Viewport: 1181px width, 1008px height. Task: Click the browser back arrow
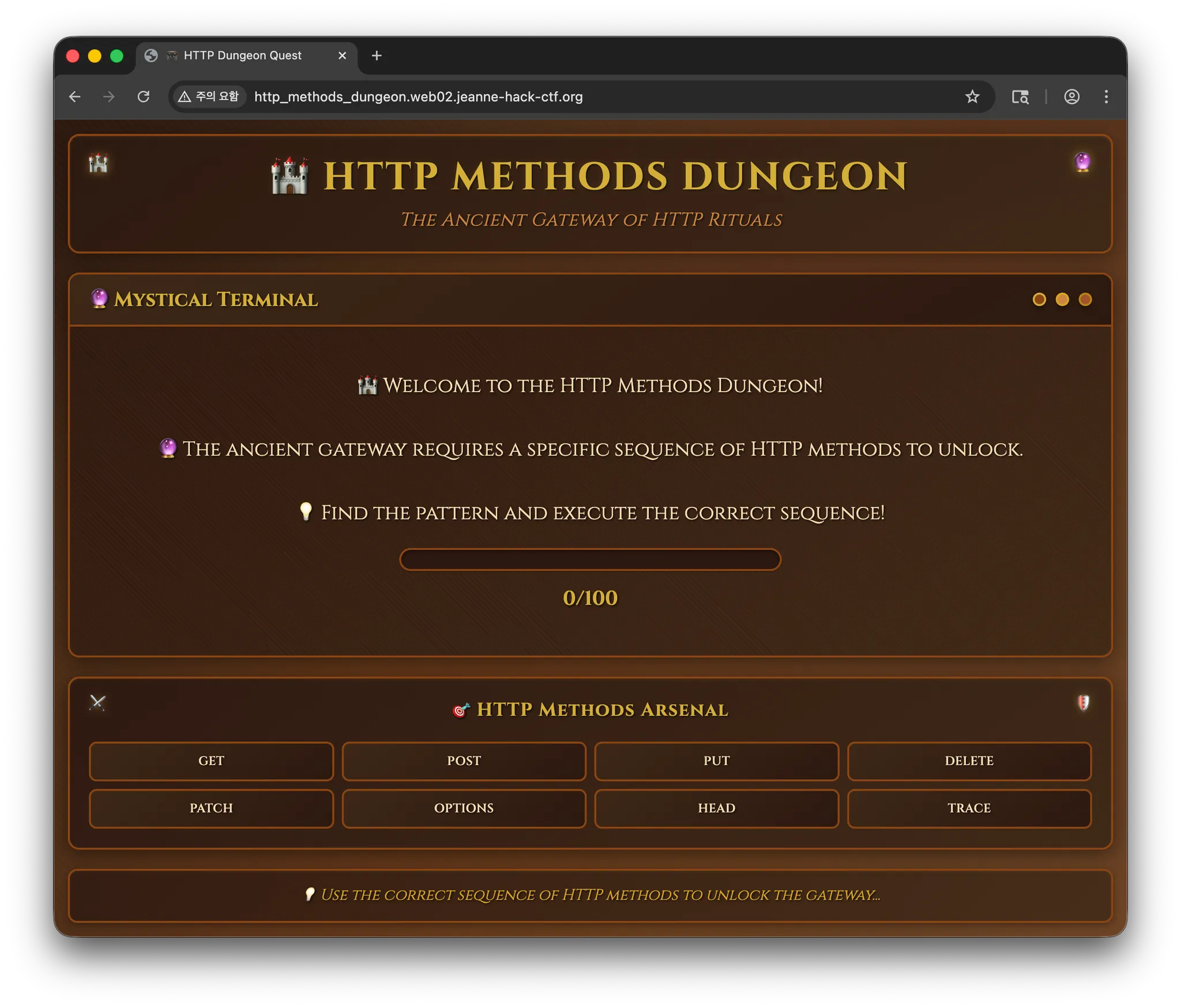75,97
